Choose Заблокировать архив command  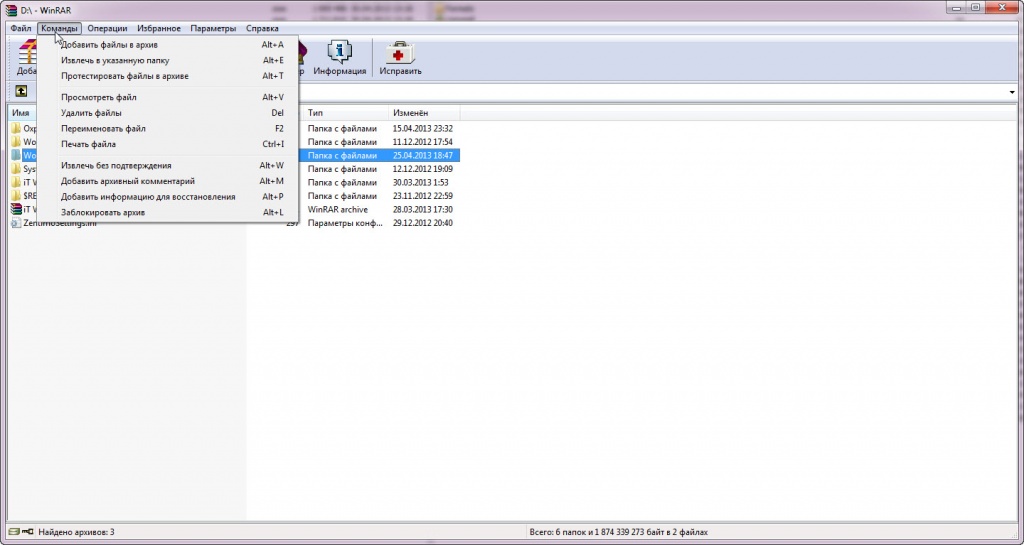pos(168,212)
